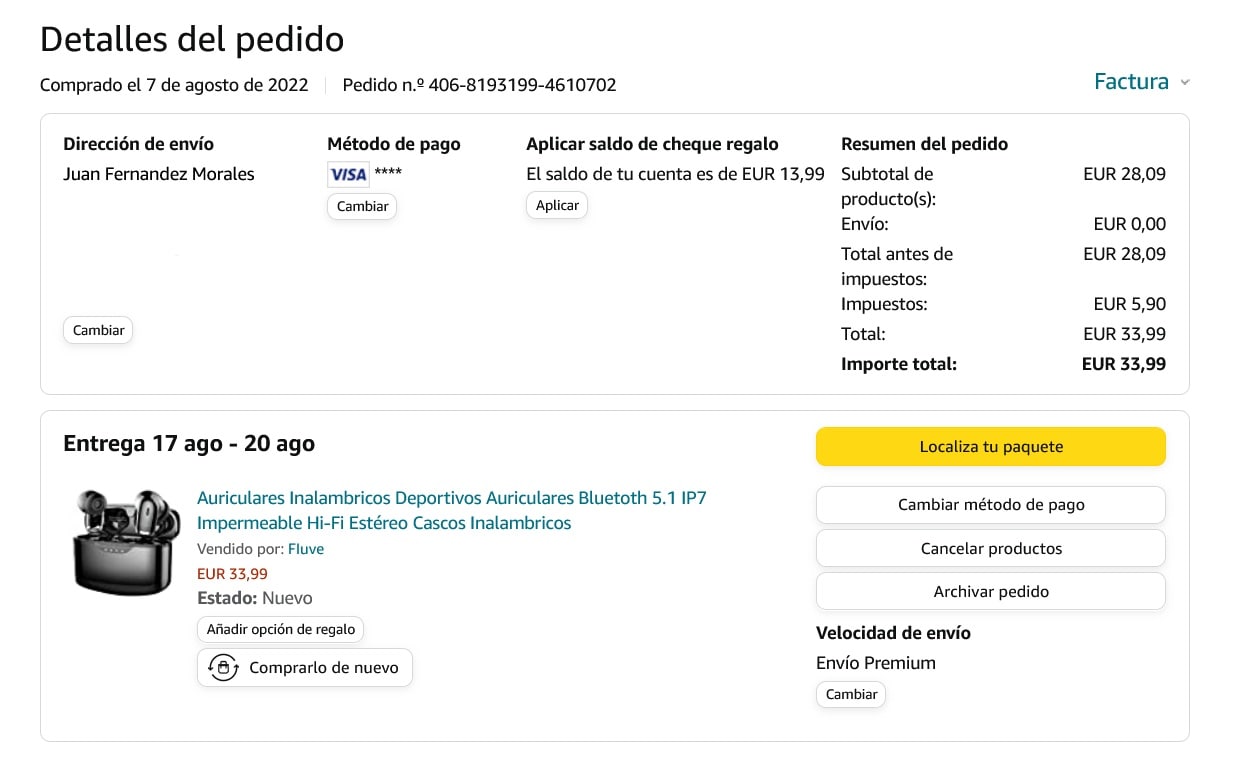Viewport: 1238px width, 766px height.
Task: Select Archivar pedido
Action: click(x=990, y=591)
